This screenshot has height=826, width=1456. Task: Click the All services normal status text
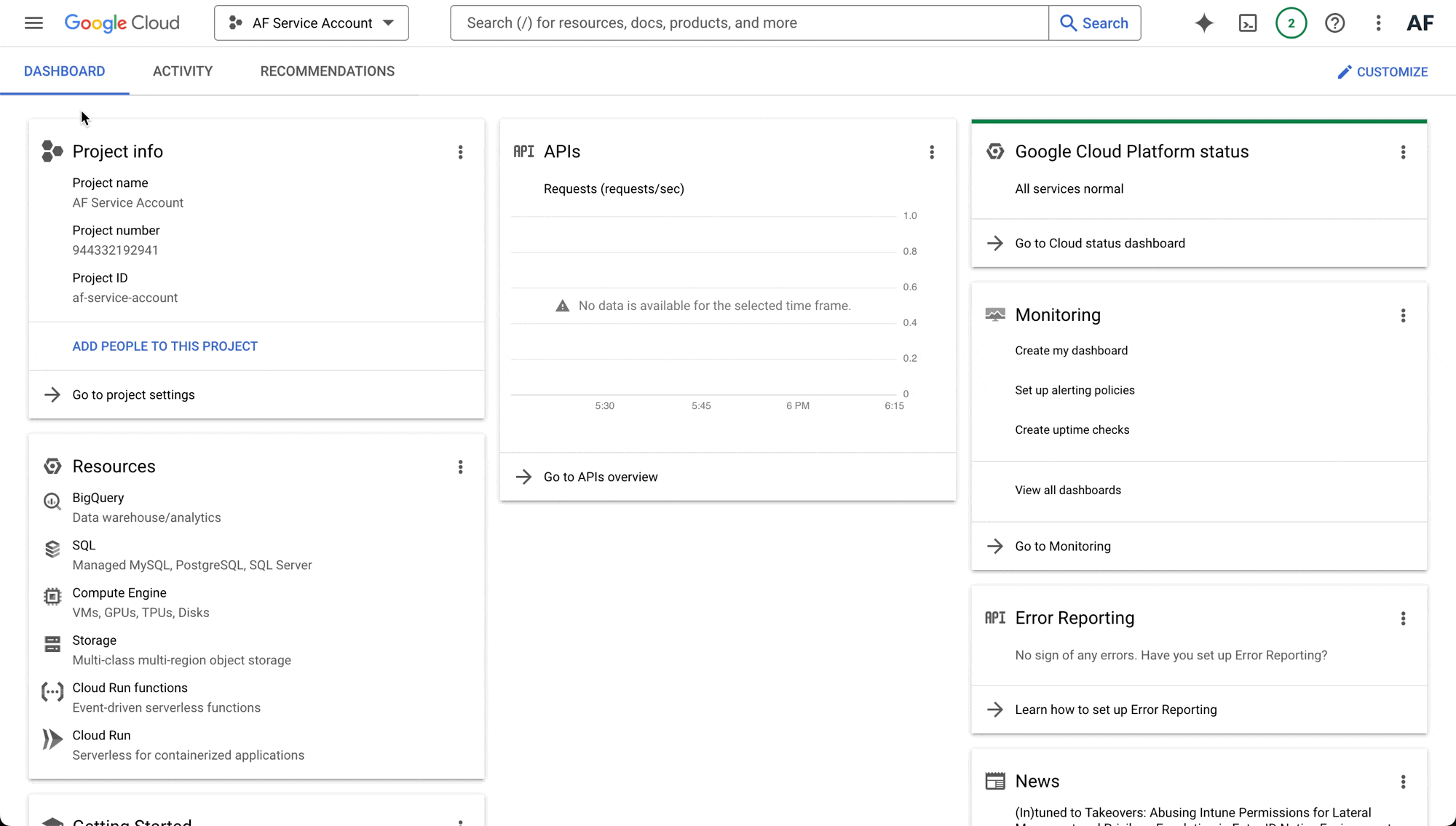(x=1069, y=189)
